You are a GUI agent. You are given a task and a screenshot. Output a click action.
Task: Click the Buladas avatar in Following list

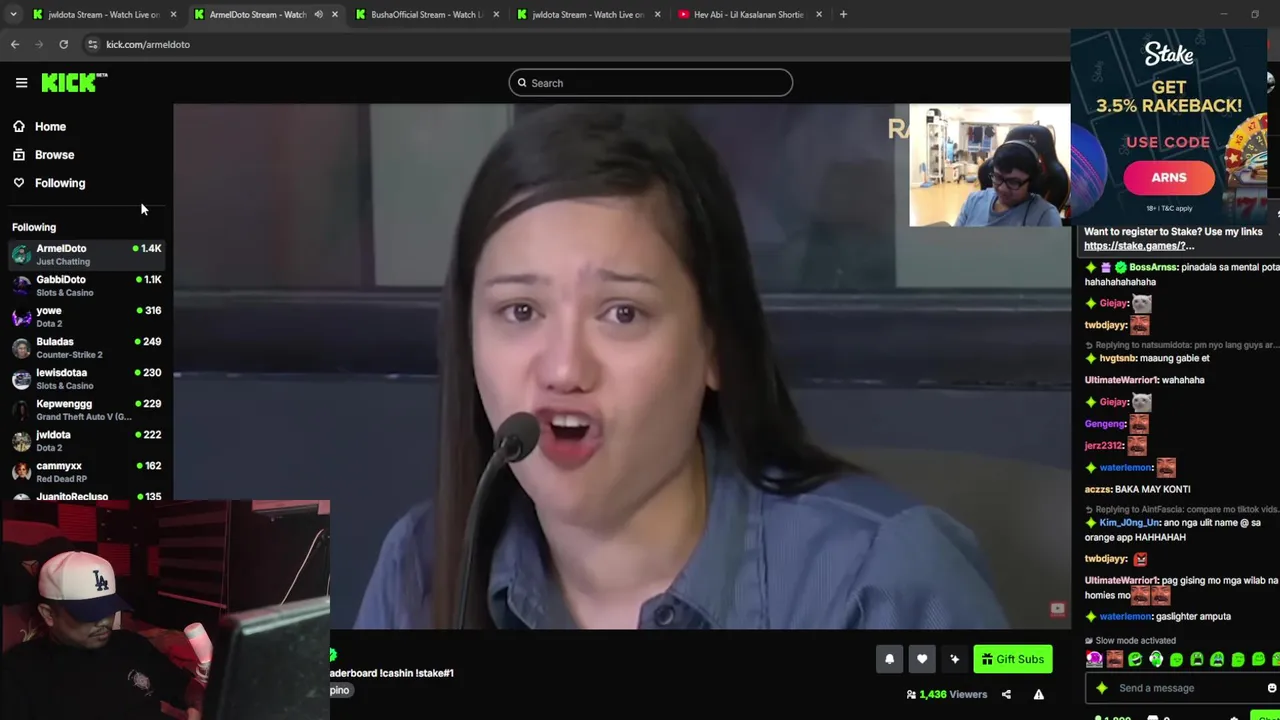click(21, 347)
